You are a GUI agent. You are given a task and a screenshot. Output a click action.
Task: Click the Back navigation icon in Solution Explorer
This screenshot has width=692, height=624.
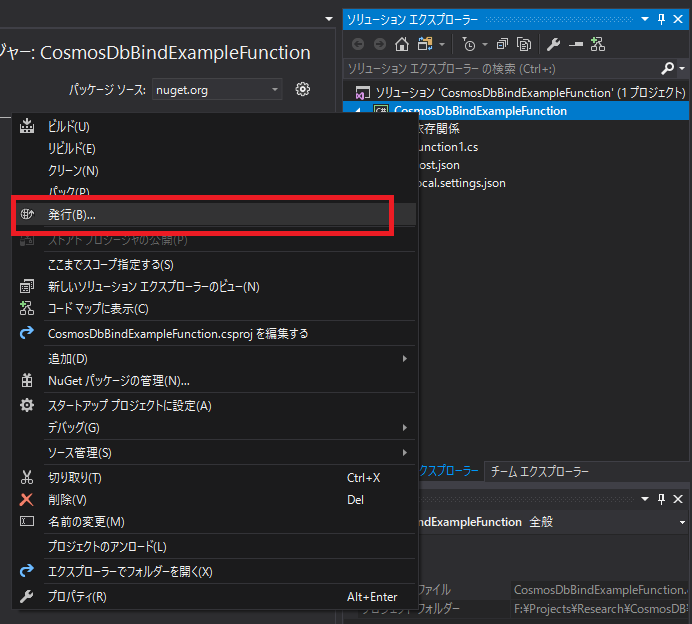coord(358,44)
